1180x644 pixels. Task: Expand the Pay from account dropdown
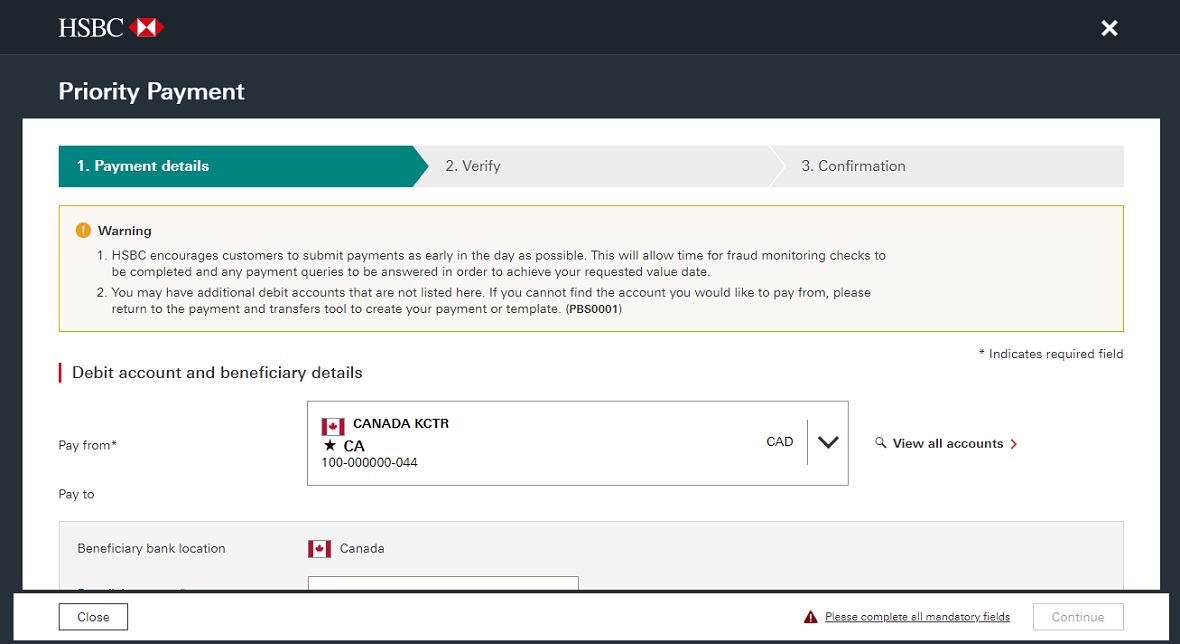(x=828, y=442)
